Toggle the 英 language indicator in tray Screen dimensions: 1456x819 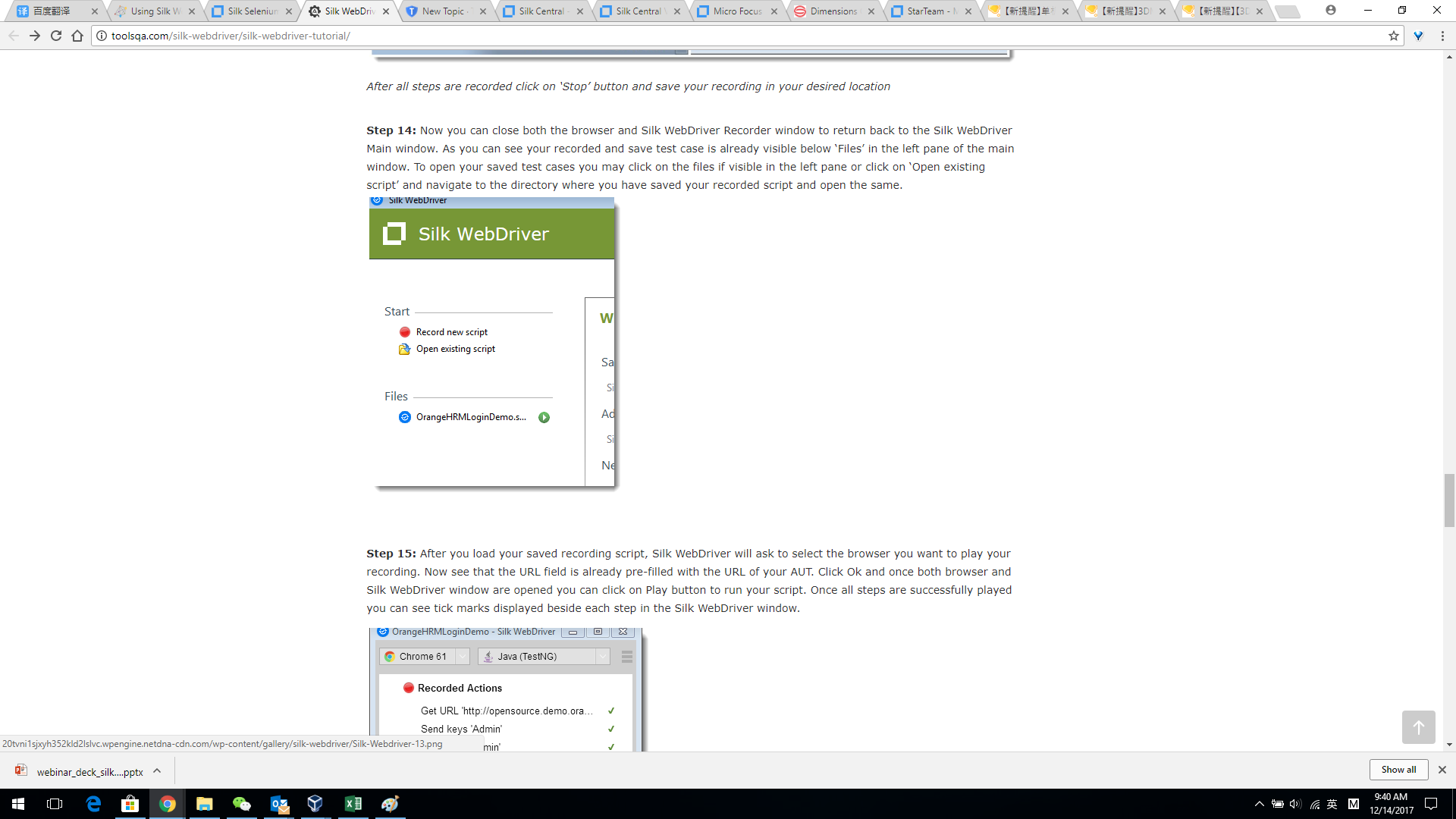[x=1332, y=804]
